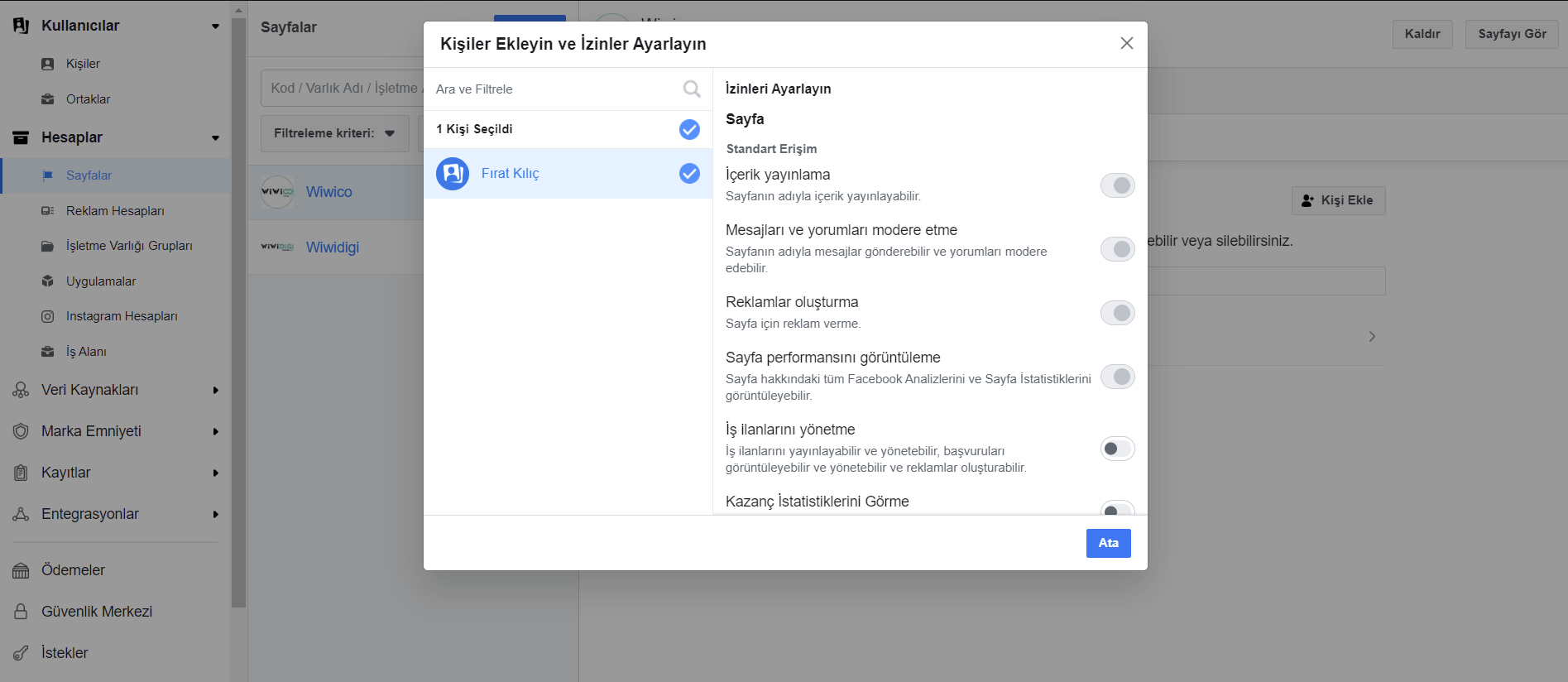Image resolution: width=1568 pixels, height=682 pixels.
Task: Toggle Reklamlar oluşturma permission switch
Action: point(1117,313)
